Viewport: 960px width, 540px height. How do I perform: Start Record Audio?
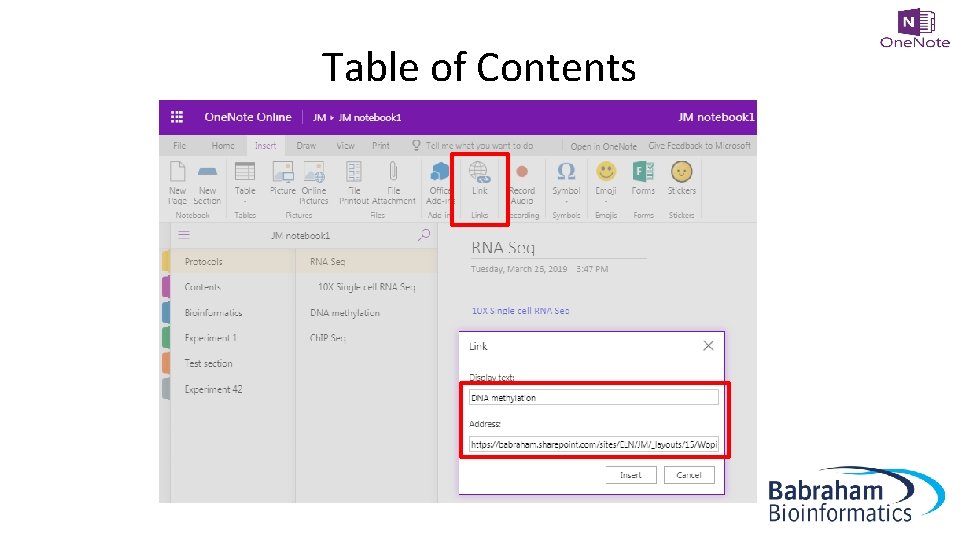522,183
